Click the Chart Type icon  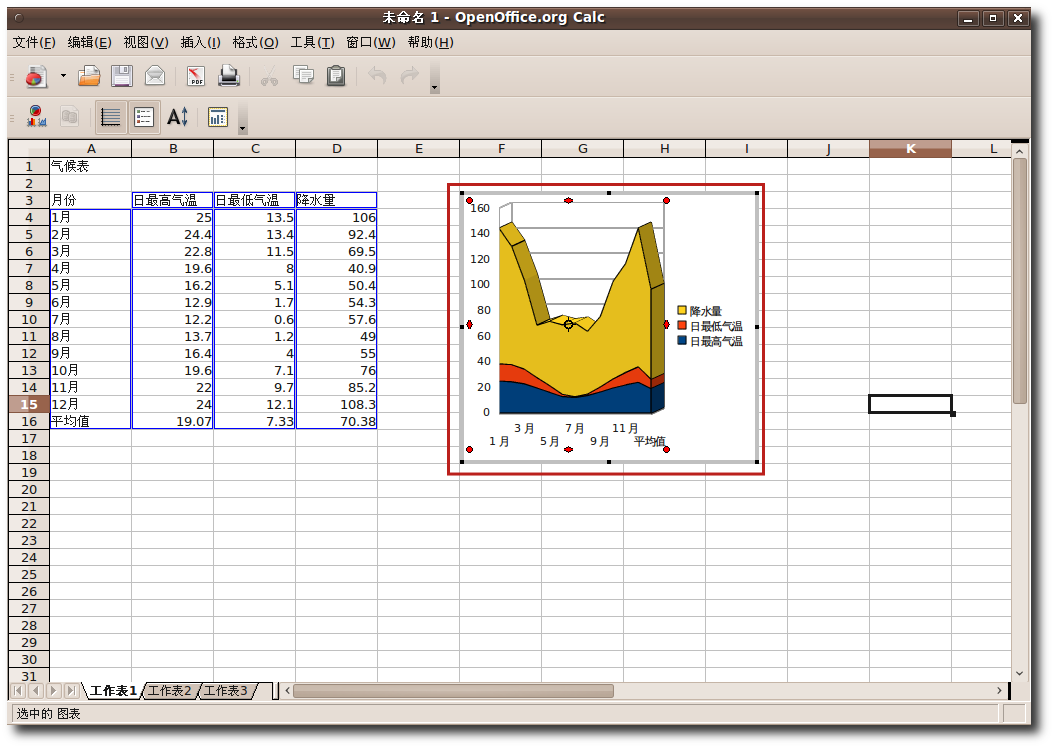pos(37,117)
